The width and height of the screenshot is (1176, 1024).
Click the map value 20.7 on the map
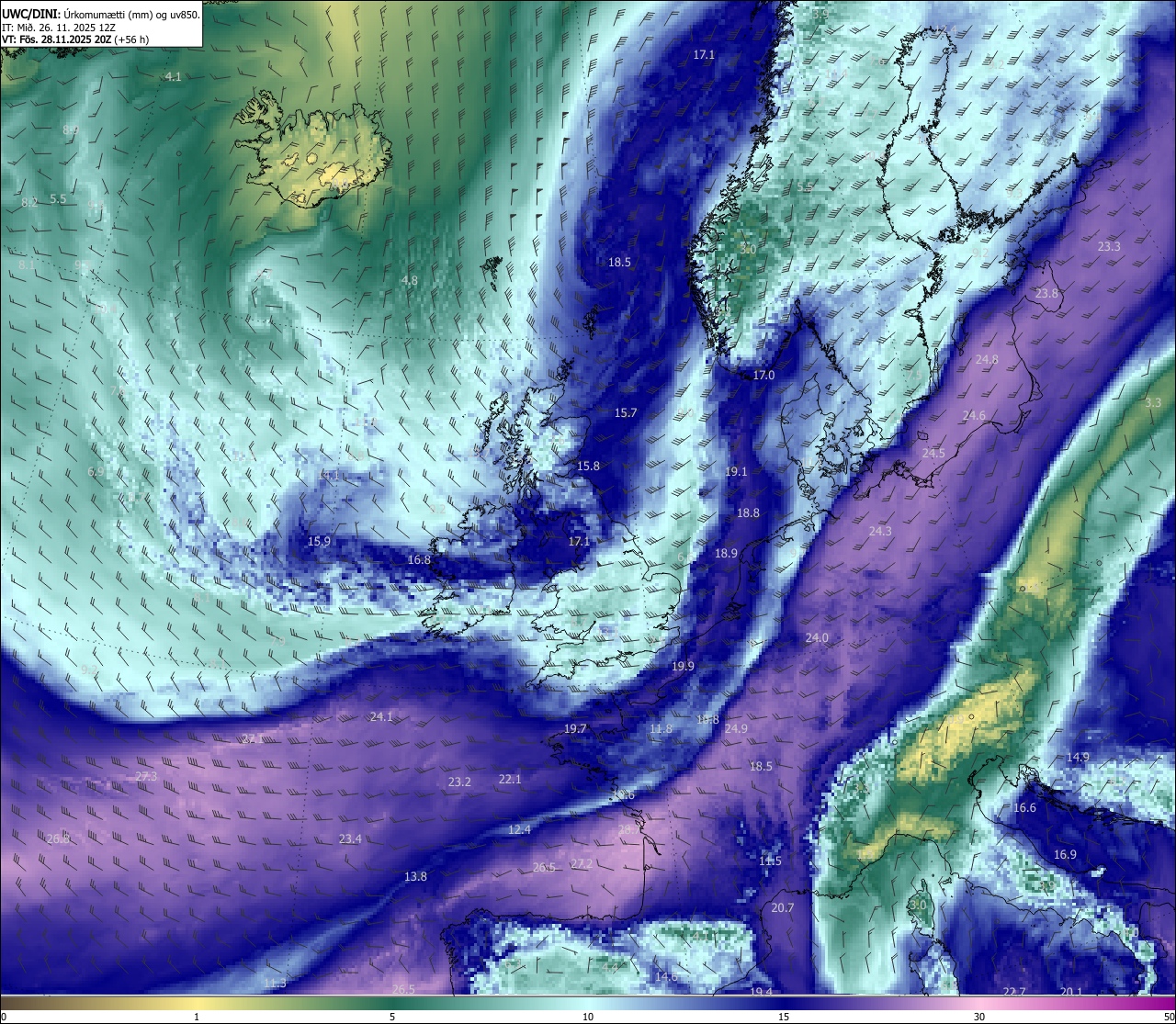point(782,907)
